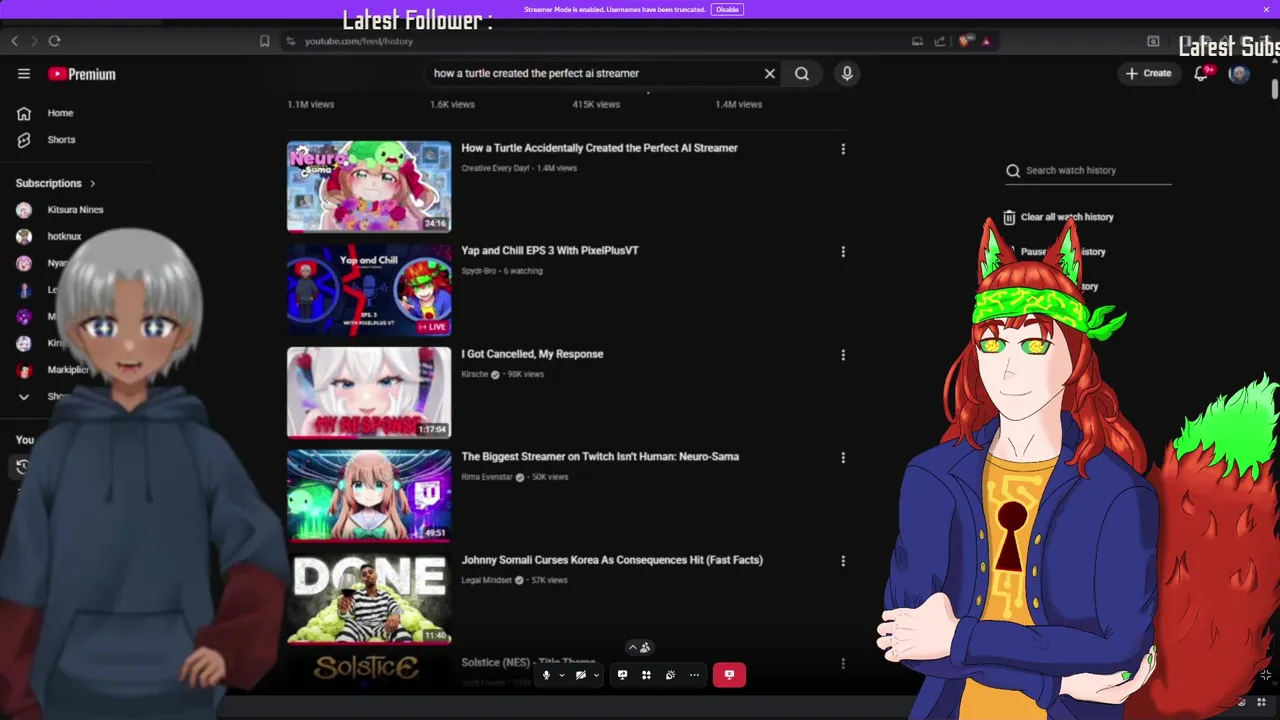This screenshot has height=720, width=1280.
Task: Click the participants icon above call bar
Action: (645, 648)
